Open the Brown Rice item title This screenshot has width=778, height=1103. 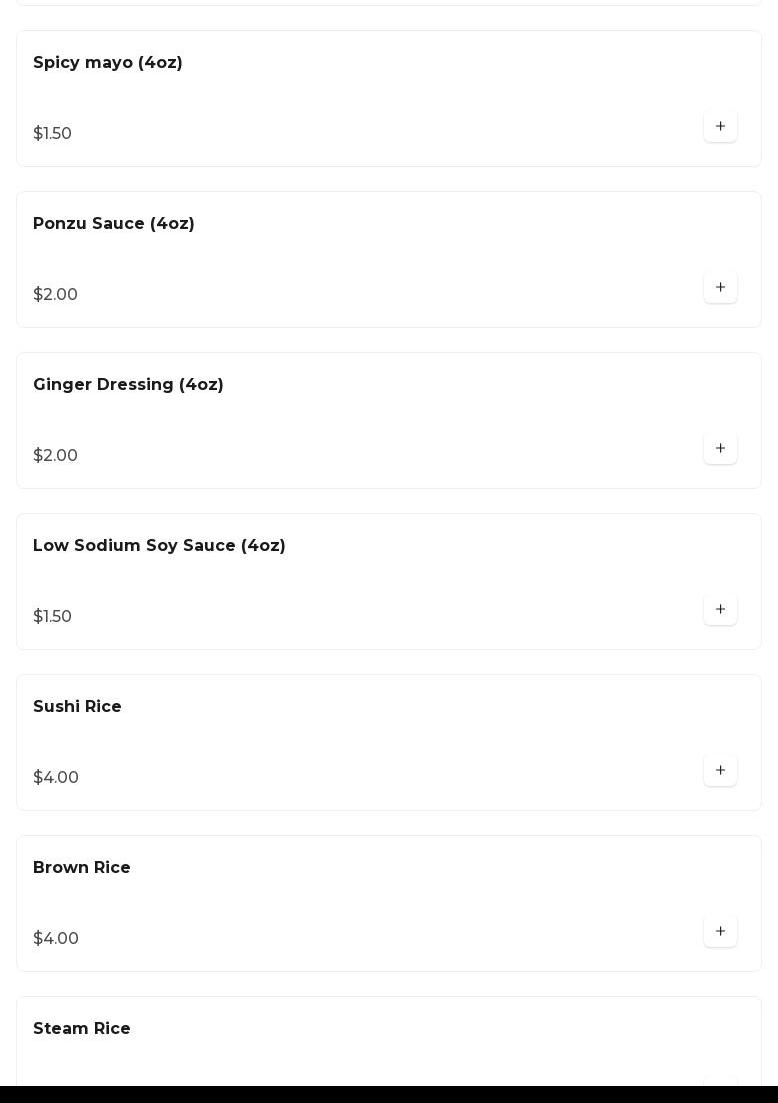[82, 868]
